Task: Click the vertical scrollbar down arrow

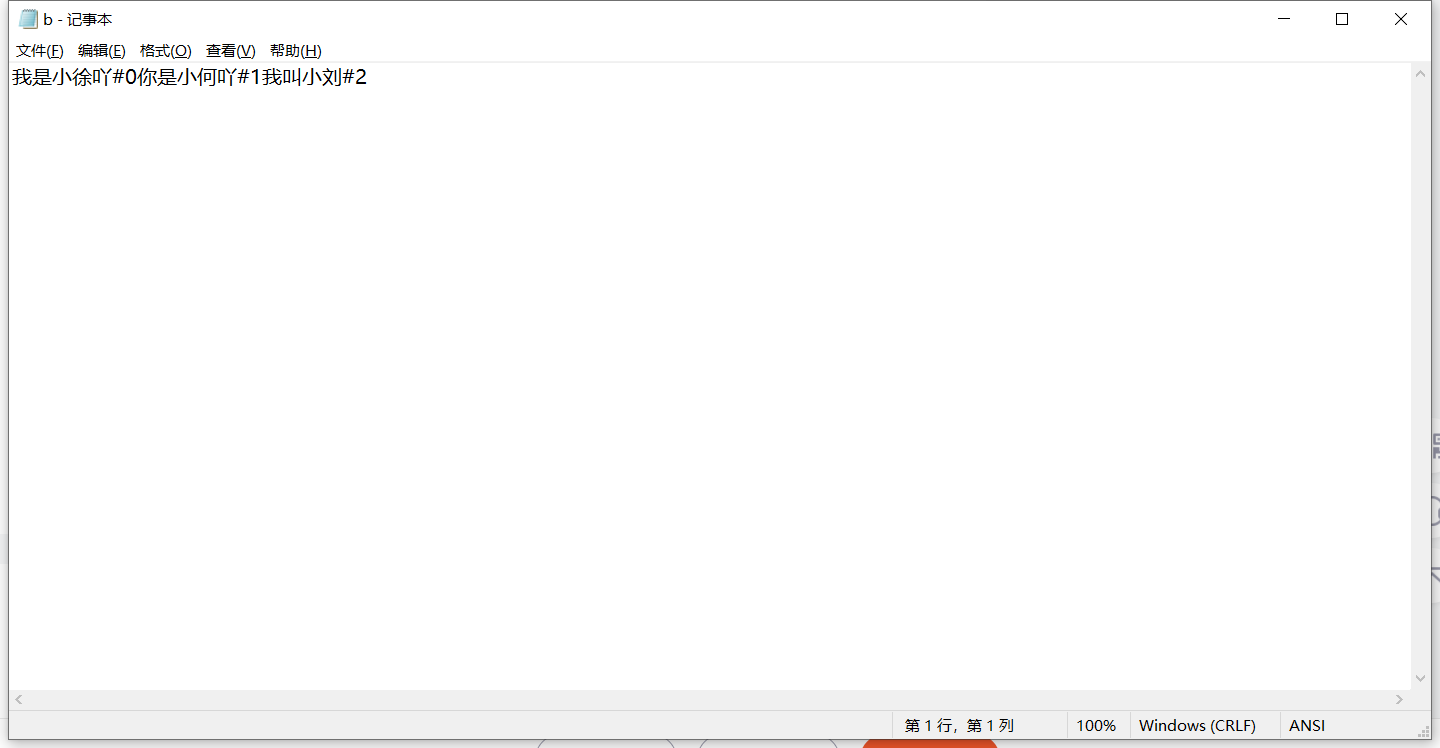Action: [x=1421, y=679]
